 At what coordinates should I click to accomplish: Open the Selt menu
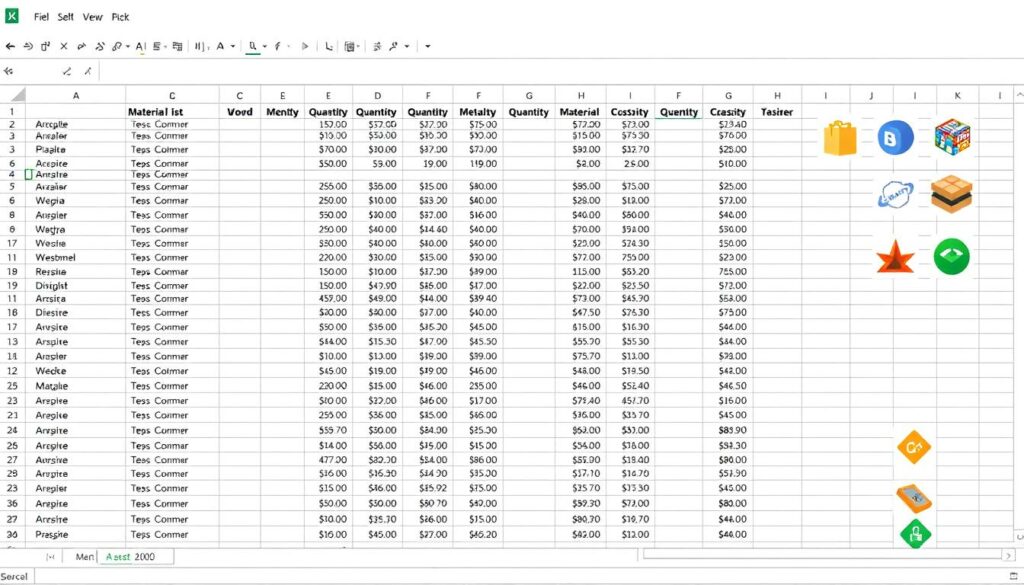pyautogui.click(x=65, y=17)
